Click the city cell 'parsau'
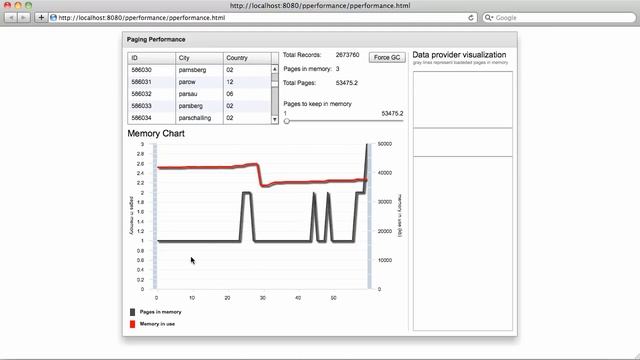Screen dimensions: 640x360 coord(188,93)
